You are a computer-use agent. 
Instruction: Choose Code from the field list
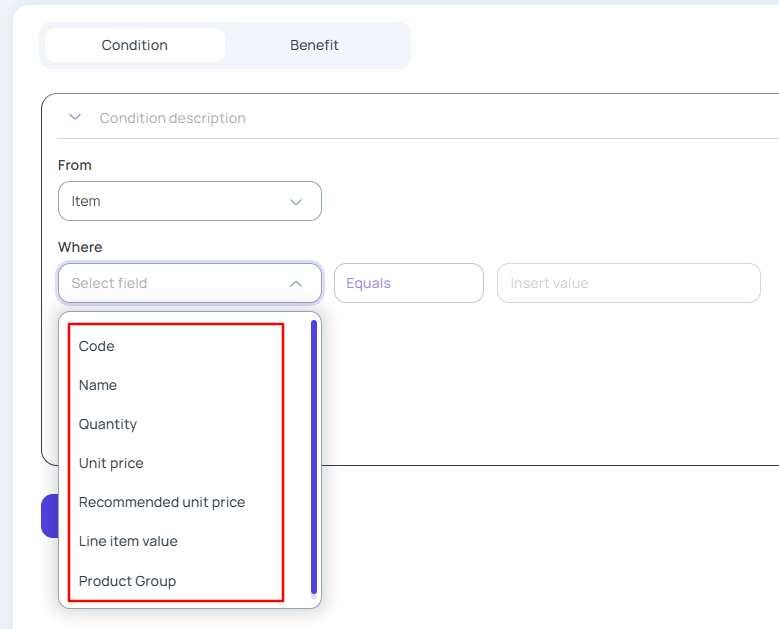point(97,346)
